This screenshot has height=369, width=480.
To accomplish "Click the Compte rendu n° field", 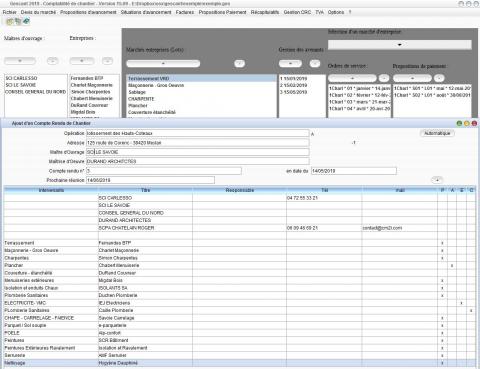I will pos(164,171).
